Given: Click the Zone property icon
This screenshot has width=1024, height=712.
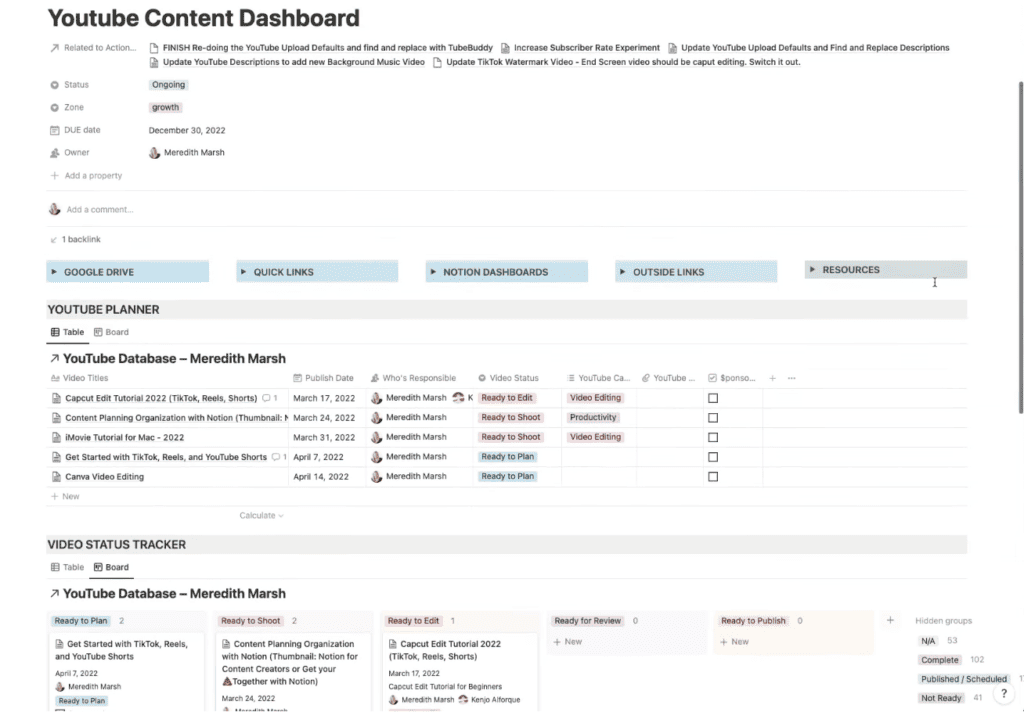Looking at the screenshot, I should pyautogui.click(x=55, y=107).
